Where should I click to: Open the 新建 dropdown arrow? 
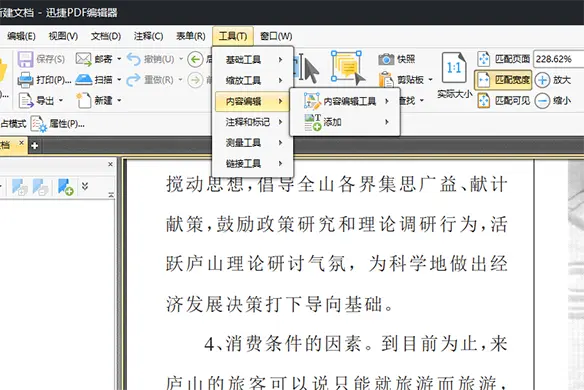click(x=119, y=101)
